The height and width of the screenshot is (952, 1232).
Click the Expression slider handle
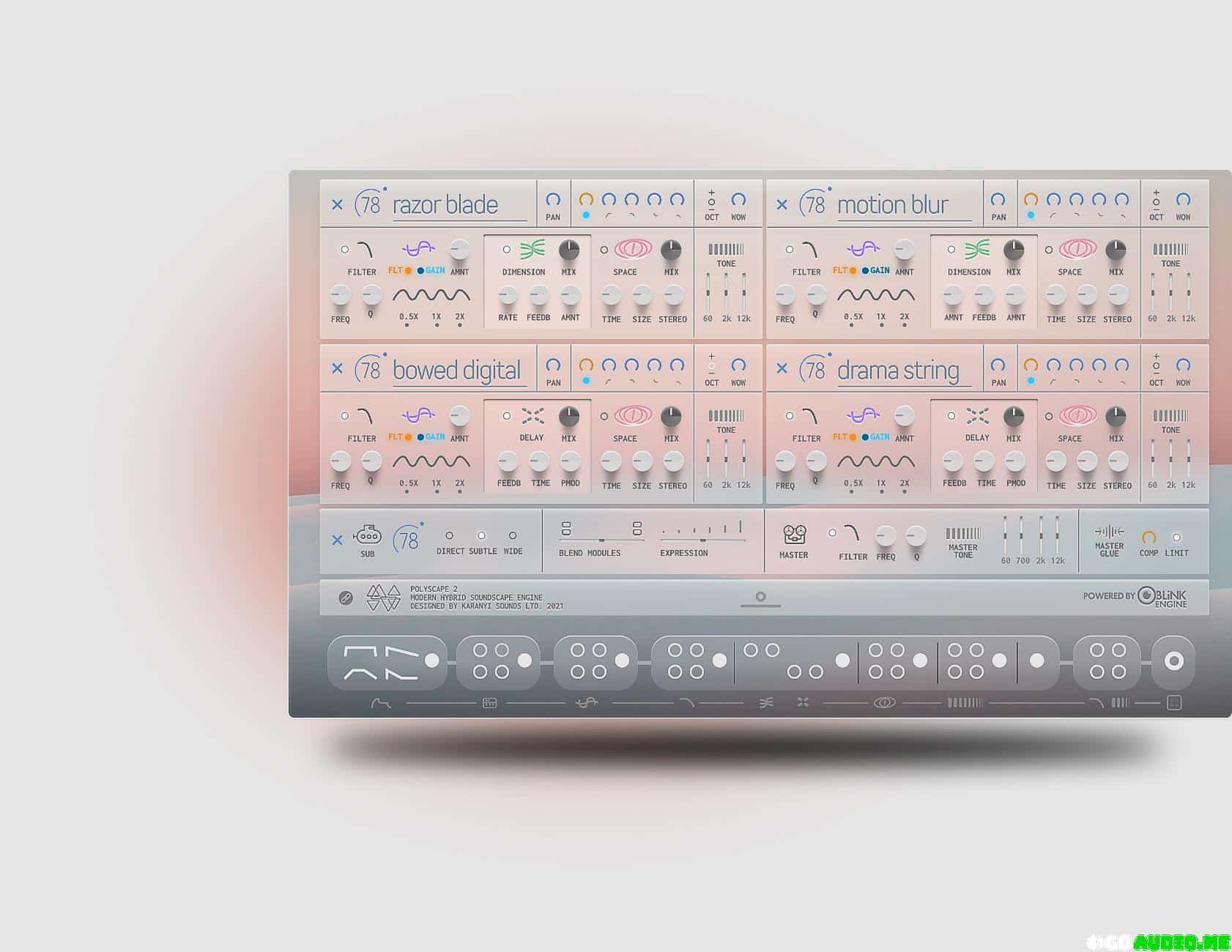tap(702, 540)
